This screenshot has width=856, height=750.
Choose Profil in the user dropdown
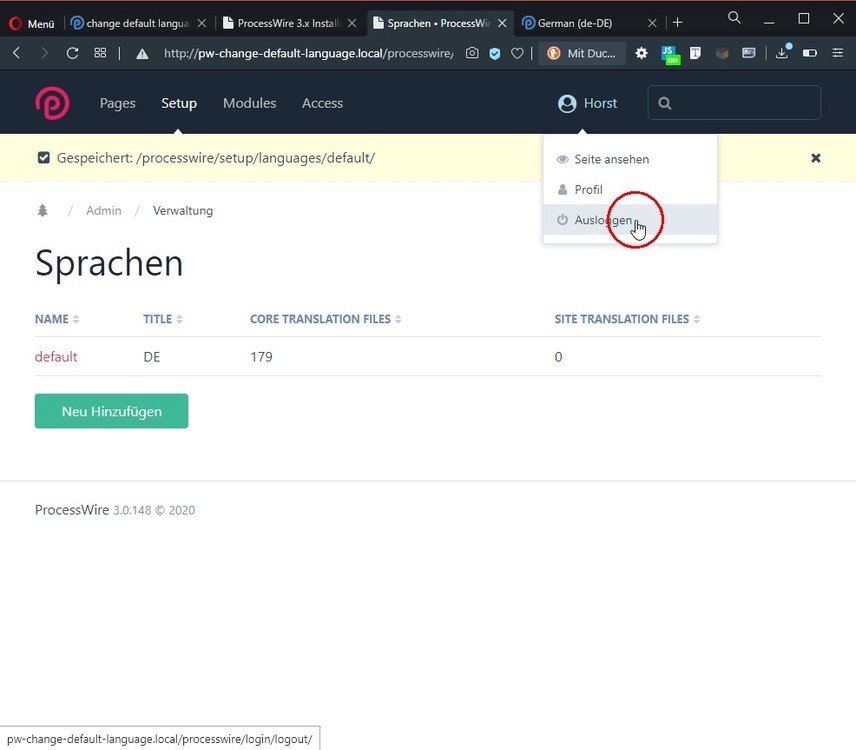tap(588, 190)
